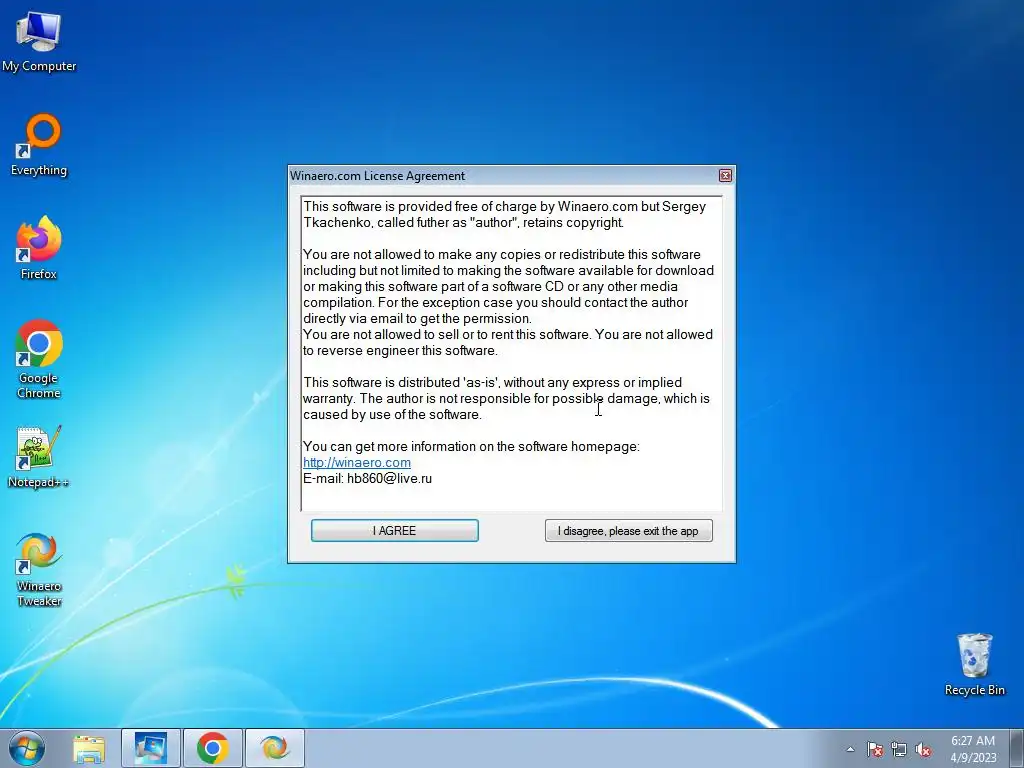Open Windows Explorer from the taskbar
1024x768 pixels.
point(89,748)
